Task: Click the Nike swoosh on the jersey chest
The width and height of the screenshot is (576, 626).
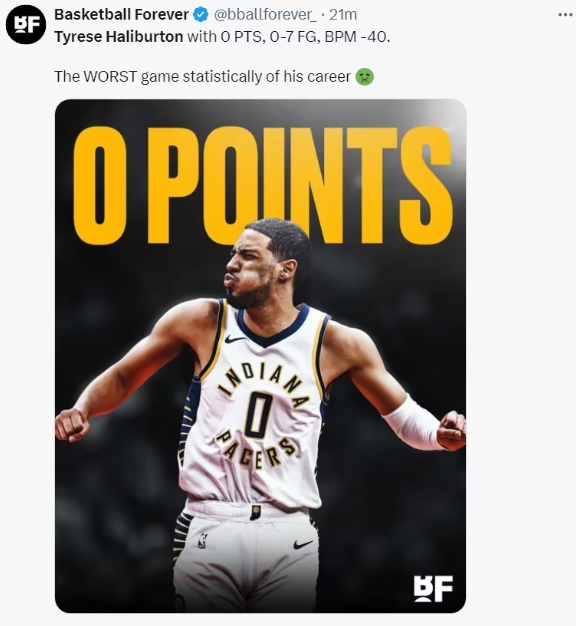Action: 235,339
